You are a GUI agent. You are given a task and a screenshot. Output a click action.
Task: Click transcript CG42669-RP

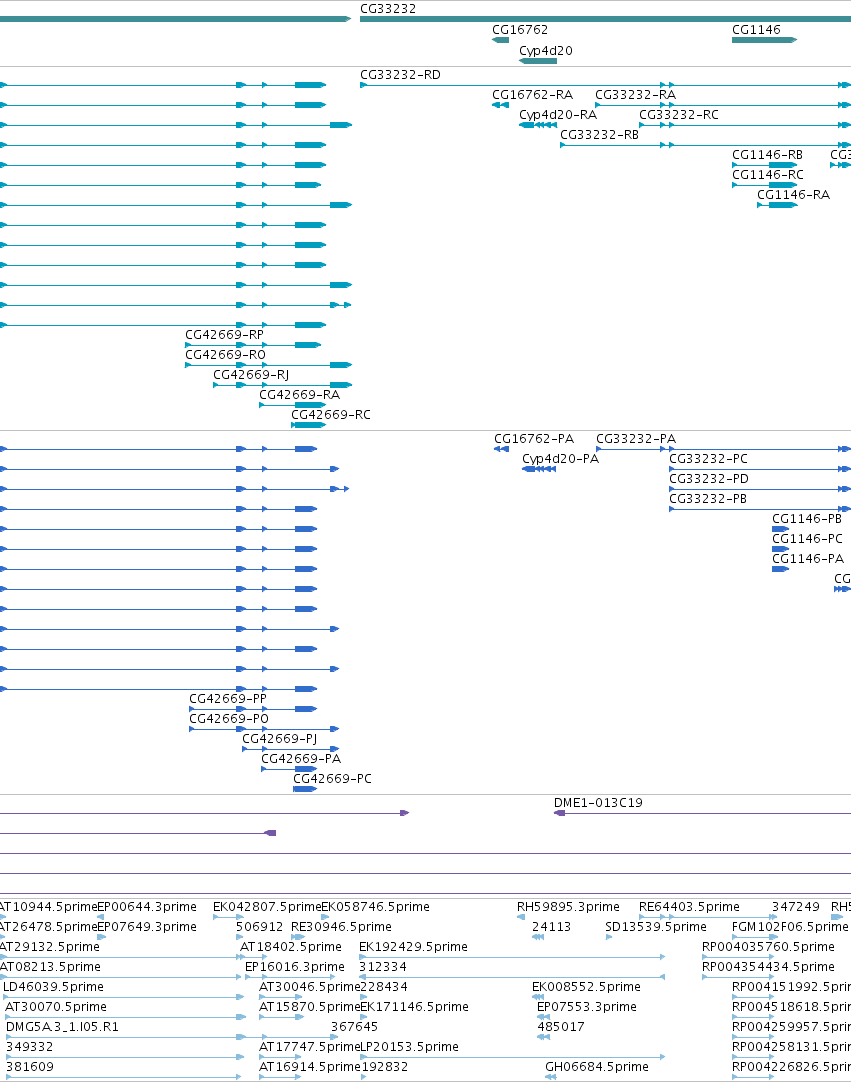224,335
